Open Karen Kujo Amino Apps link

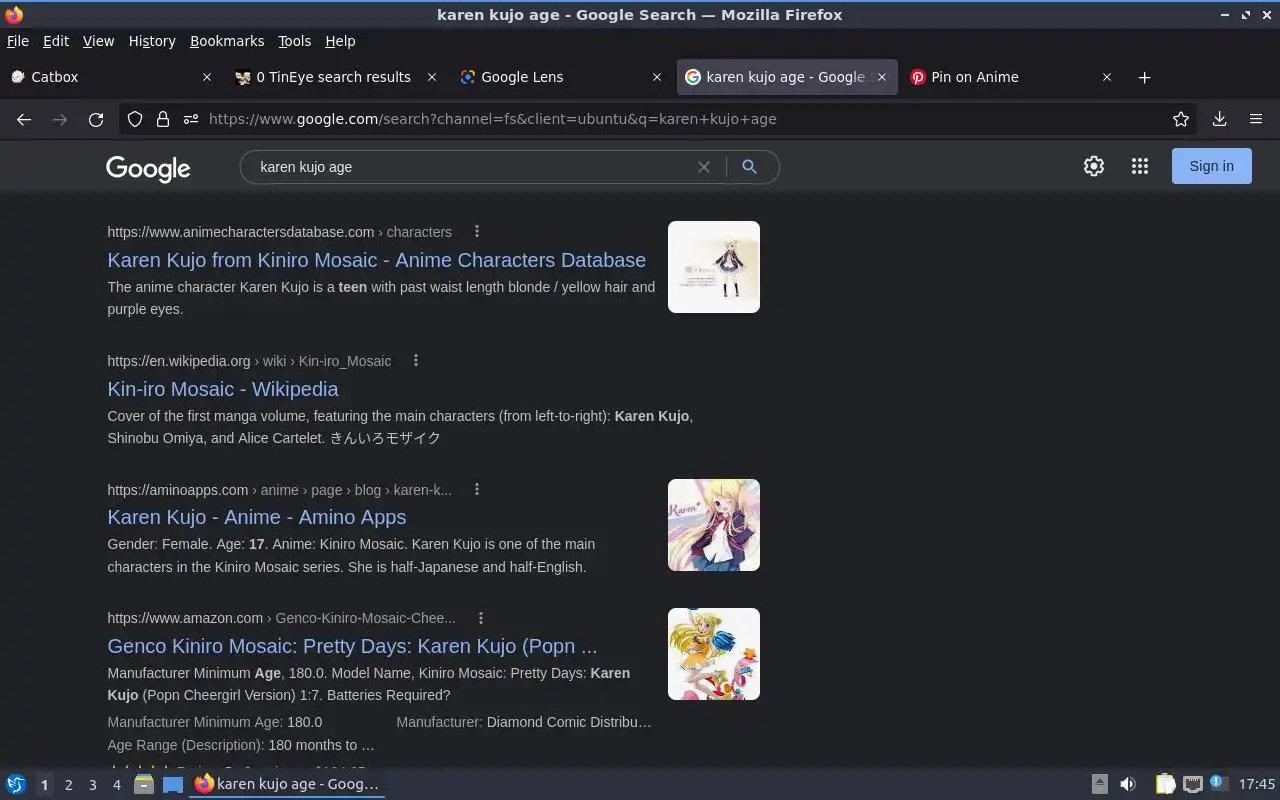(x=257, y=517)
